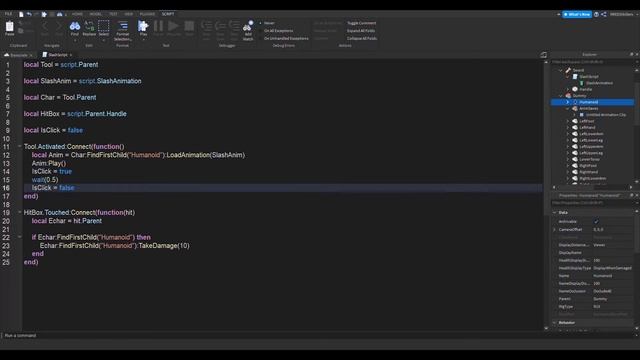Switch to the HOME ribbon tab

point(77,14)
